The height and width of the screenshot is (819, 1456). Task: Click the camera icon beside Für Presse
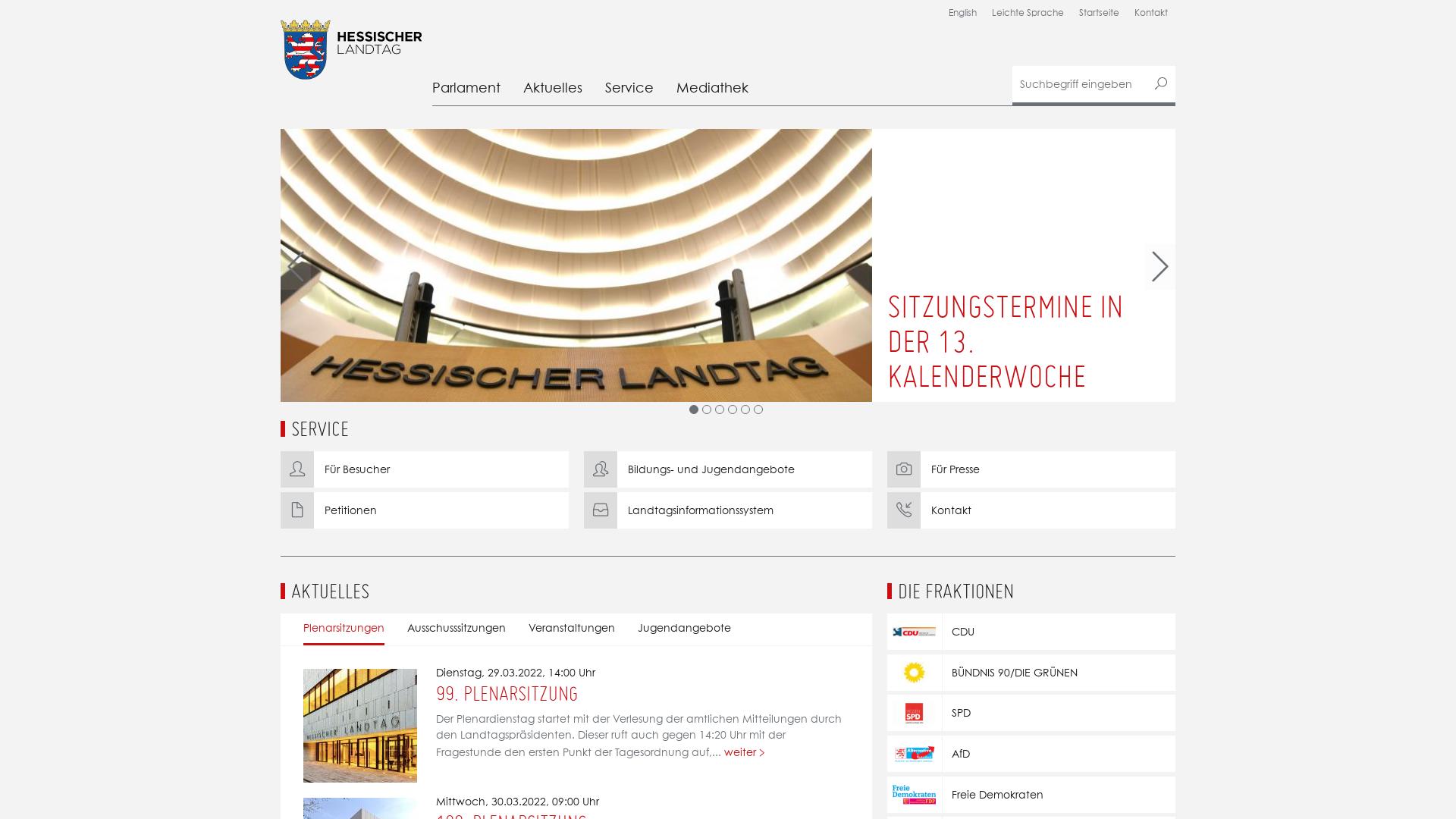(904, 469)
